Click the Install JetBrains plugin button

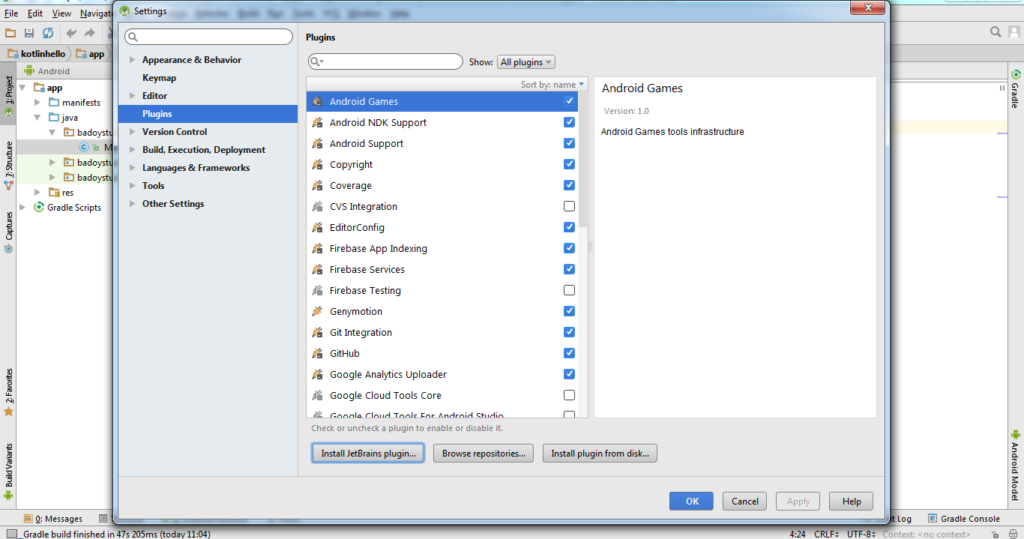click(x=368, y=454)
